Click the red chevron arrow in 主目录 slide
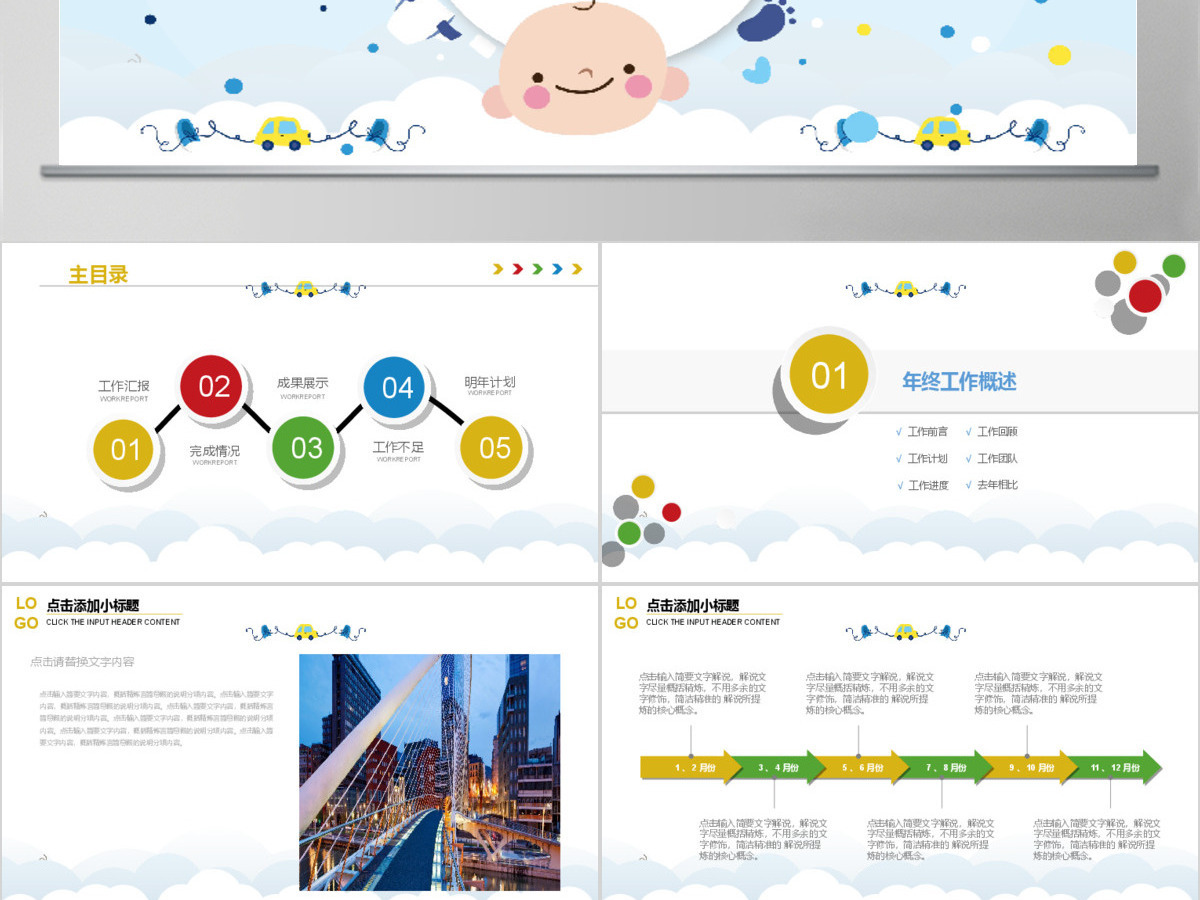Viewport: 1200px width, 900px height. (x=517, y=269)
